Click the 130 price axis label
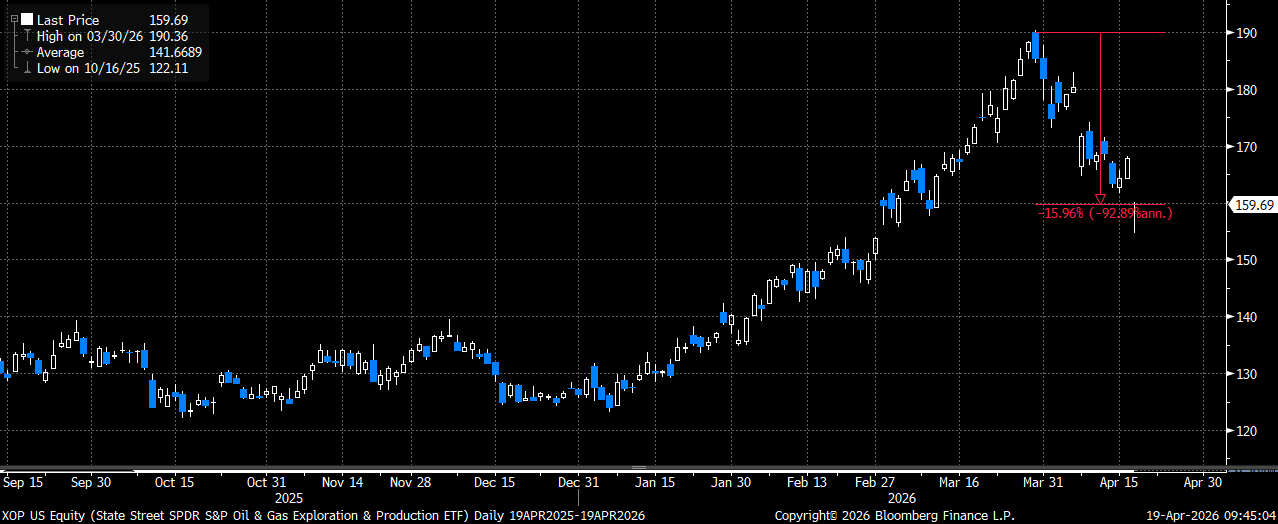The width and height of the screenshot is (1278, 524). 1246,374
